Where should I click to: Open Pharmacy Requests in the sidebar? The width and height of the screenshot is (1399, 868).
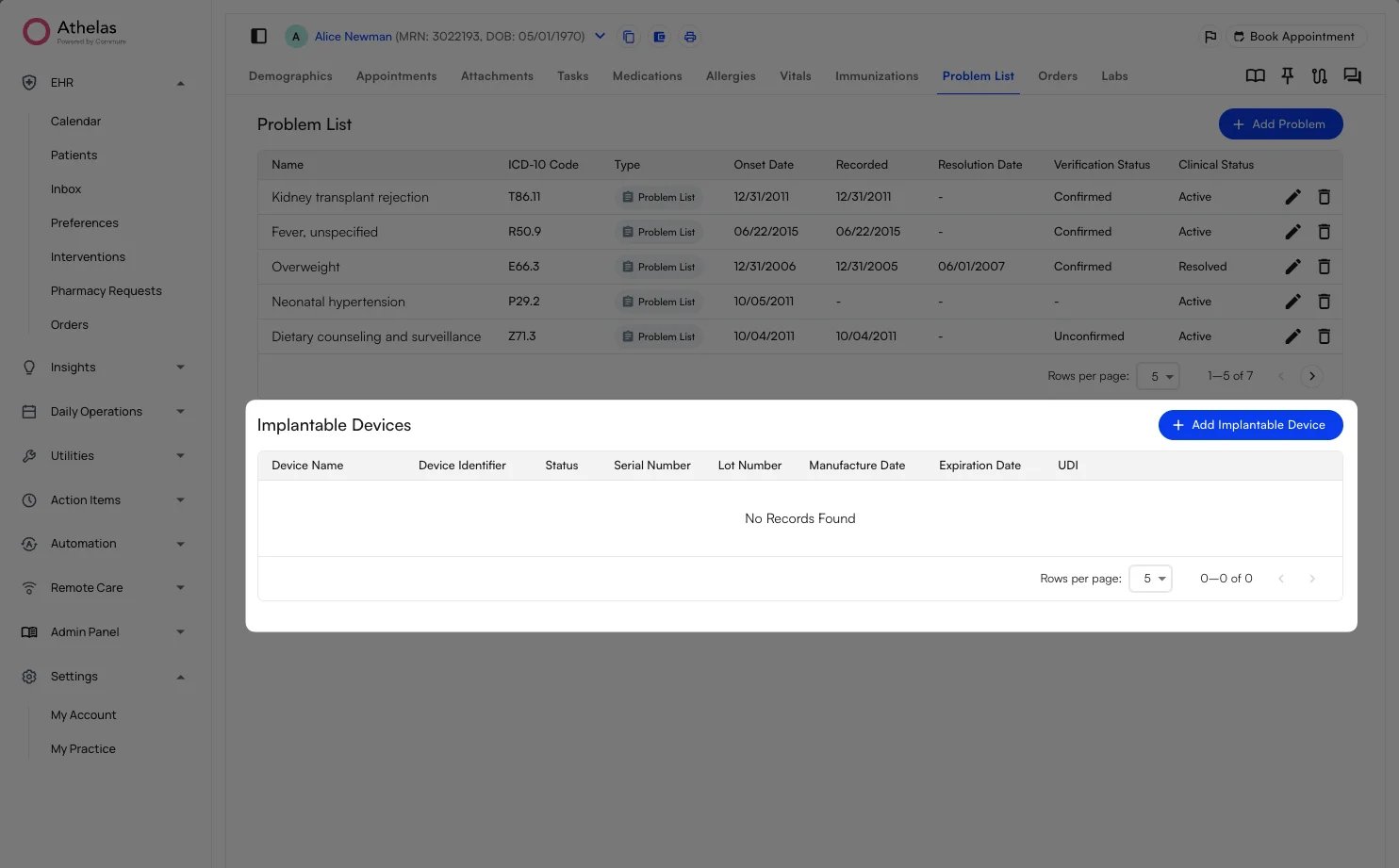point(106,291)
